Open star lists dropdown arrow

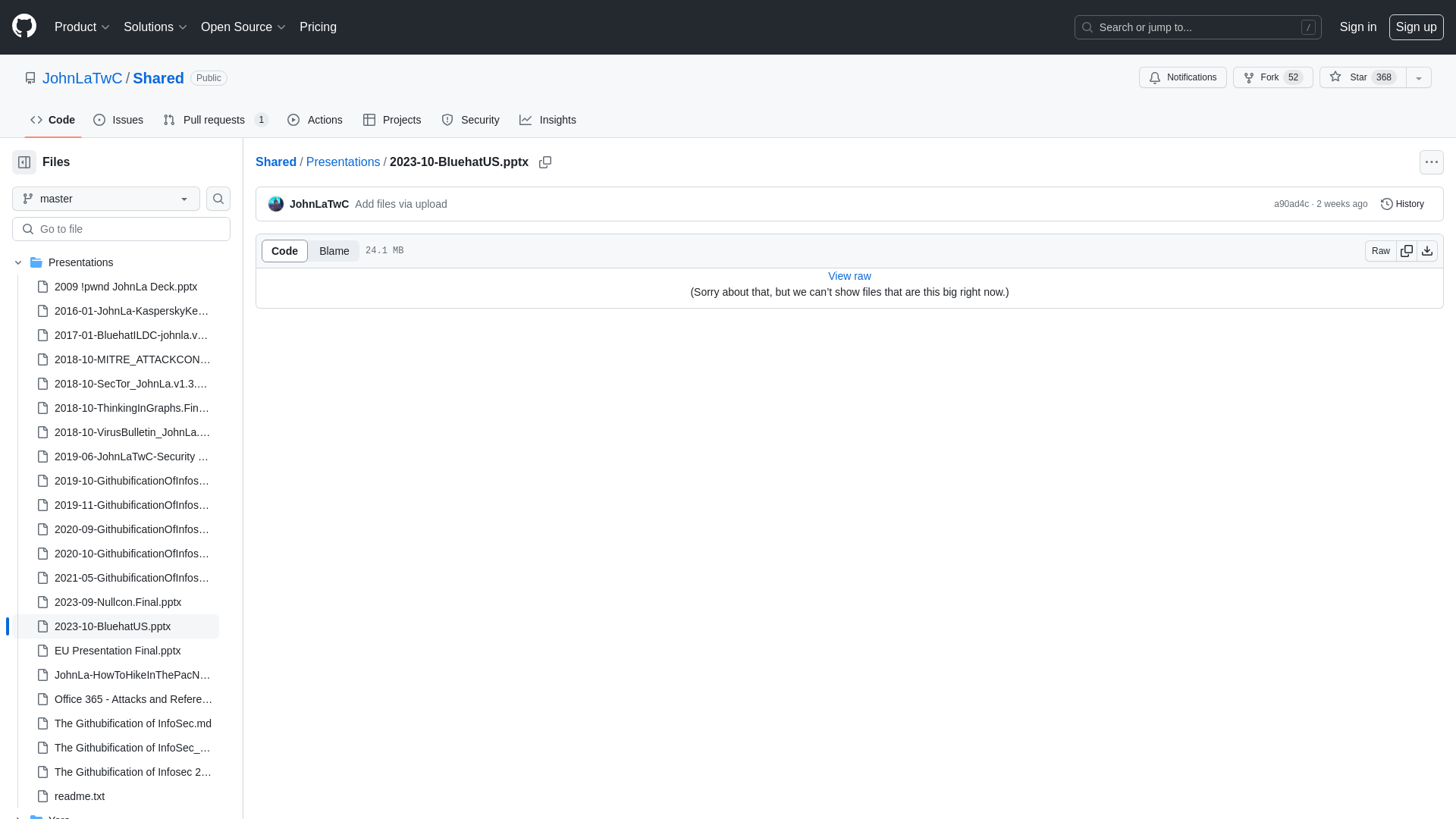[1419, 77]
